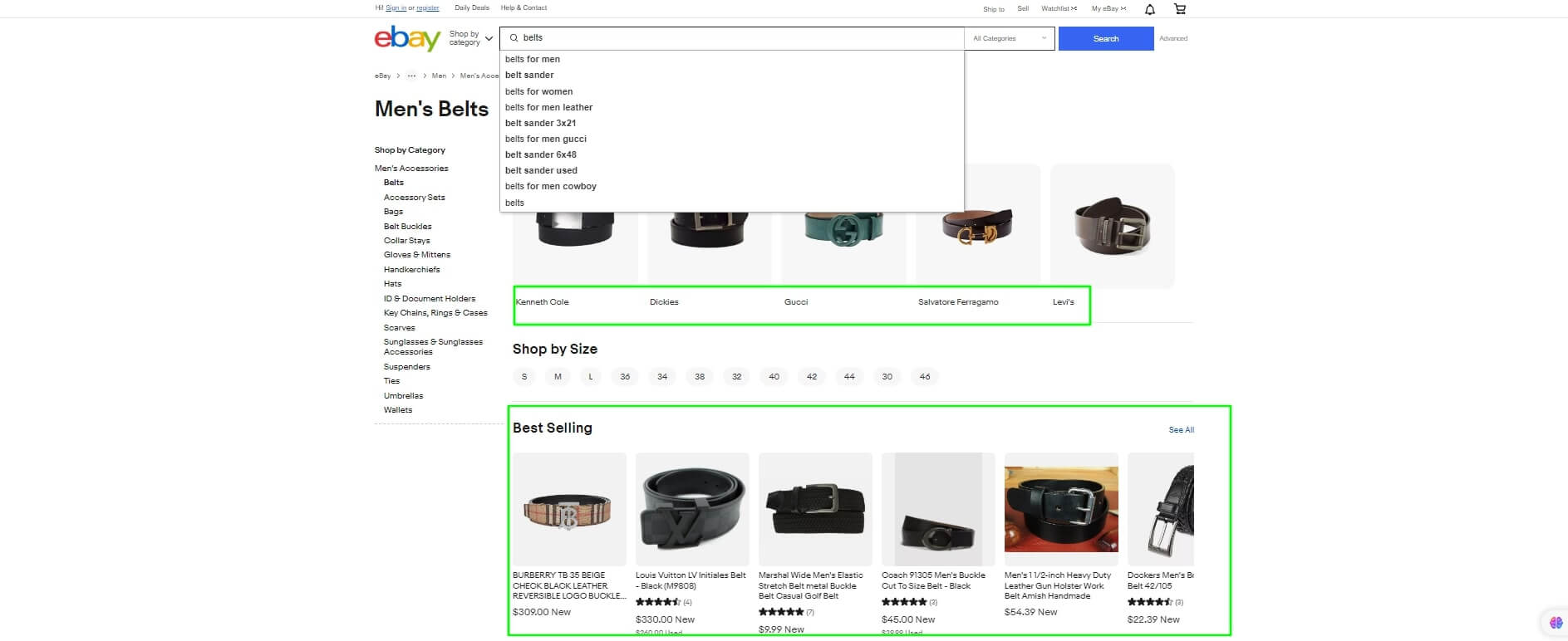The width and height of the screenshot is (1568, 641).
Task: Open the All Categories dropdown
Action: (x=1010, y=38)
